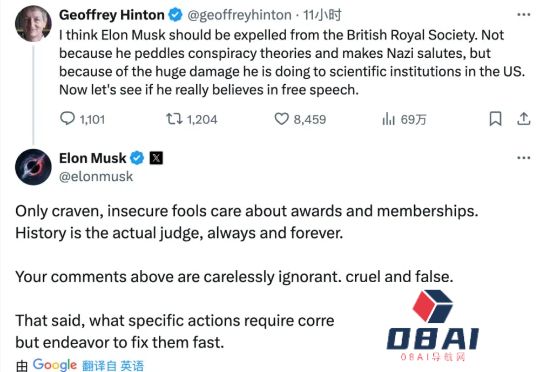Screen dimensions: 540x372
Task: Open Geoffrey Hinton's profile picture
Action: [x=33, y=23]
